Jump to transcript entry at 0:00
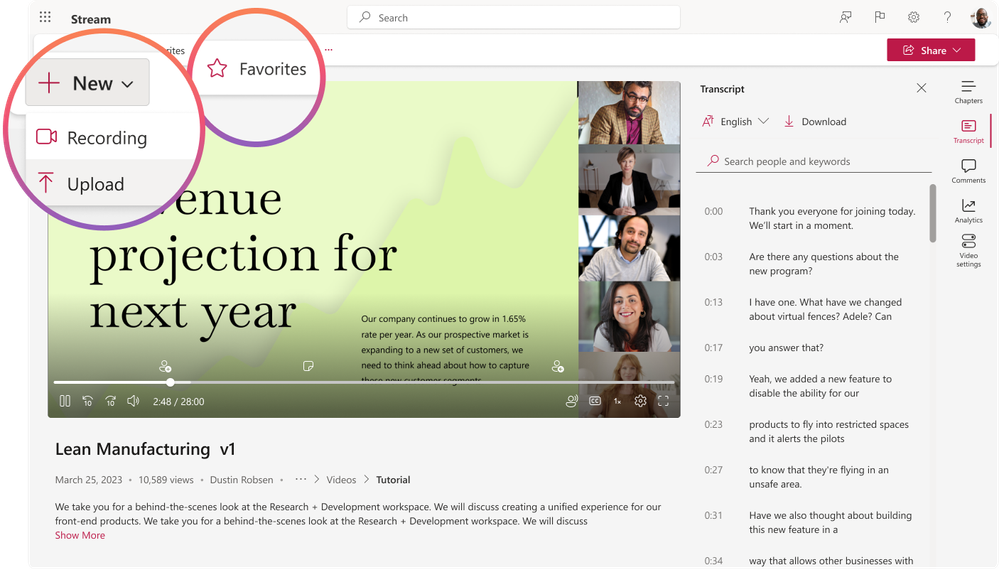The height and width of the screenshot is (570, 999). point(714,211)
